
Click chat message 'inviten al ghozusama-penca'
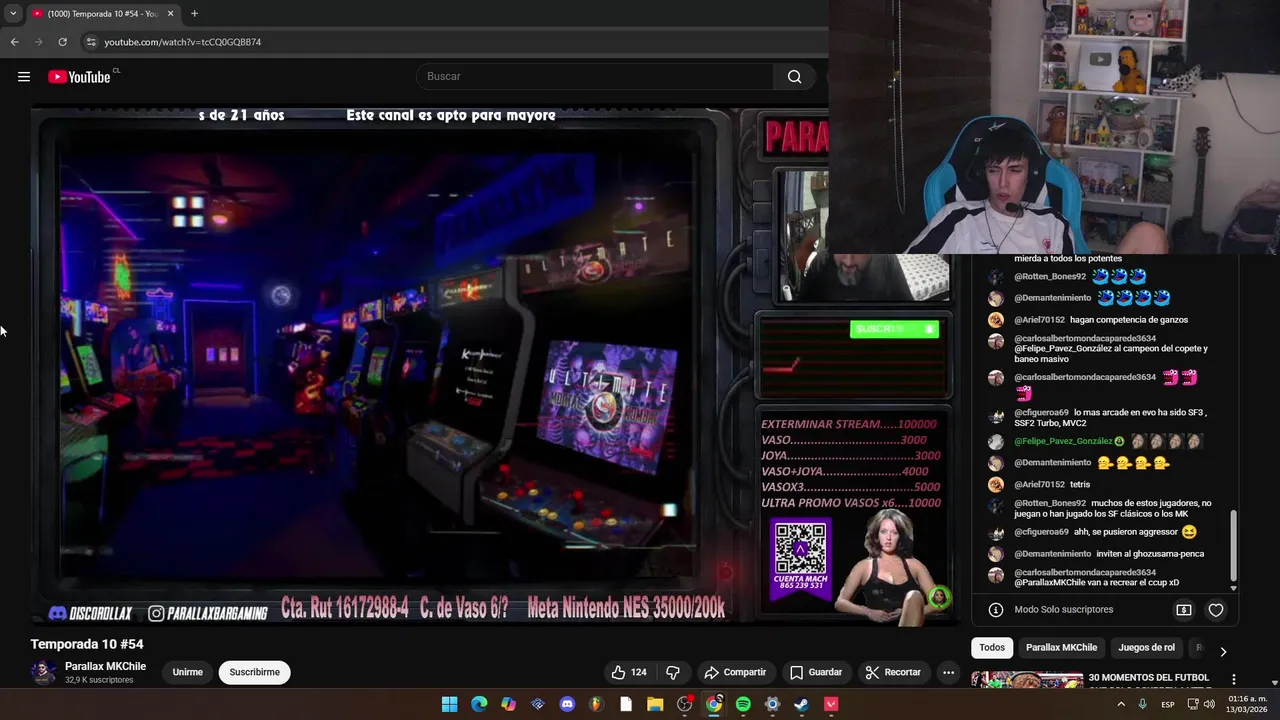1150,554
